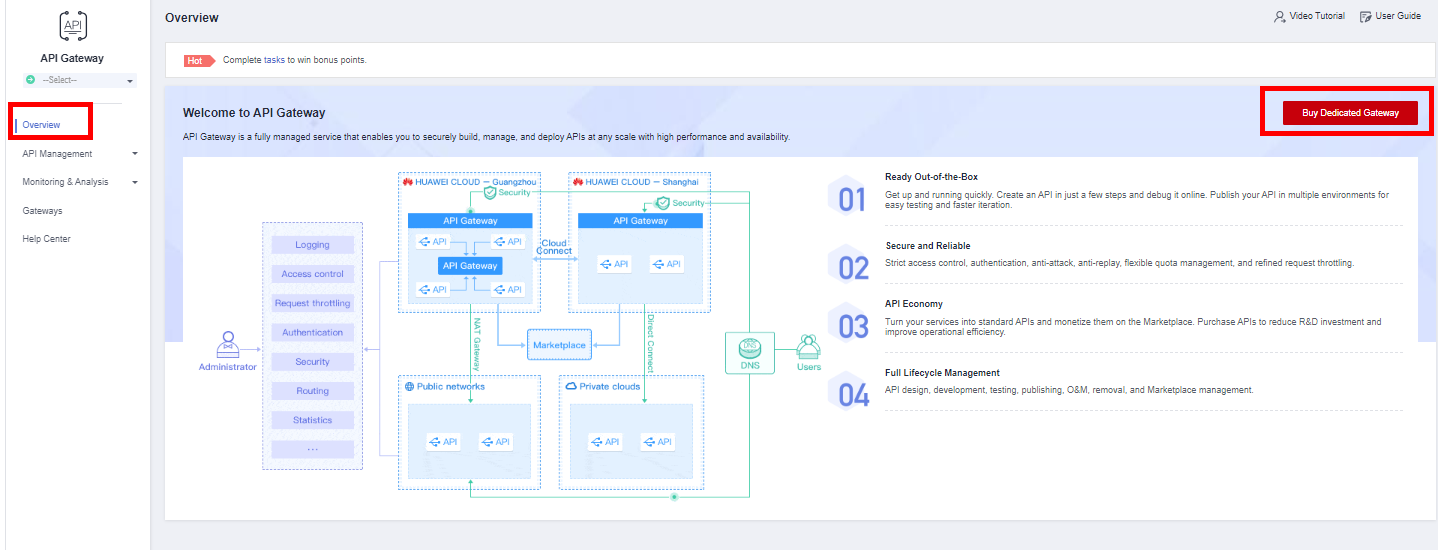Click the User Guide document icon
The height and width of the screenshot is (550, 1438).
pyautogui.click(x=1366, y=17)
